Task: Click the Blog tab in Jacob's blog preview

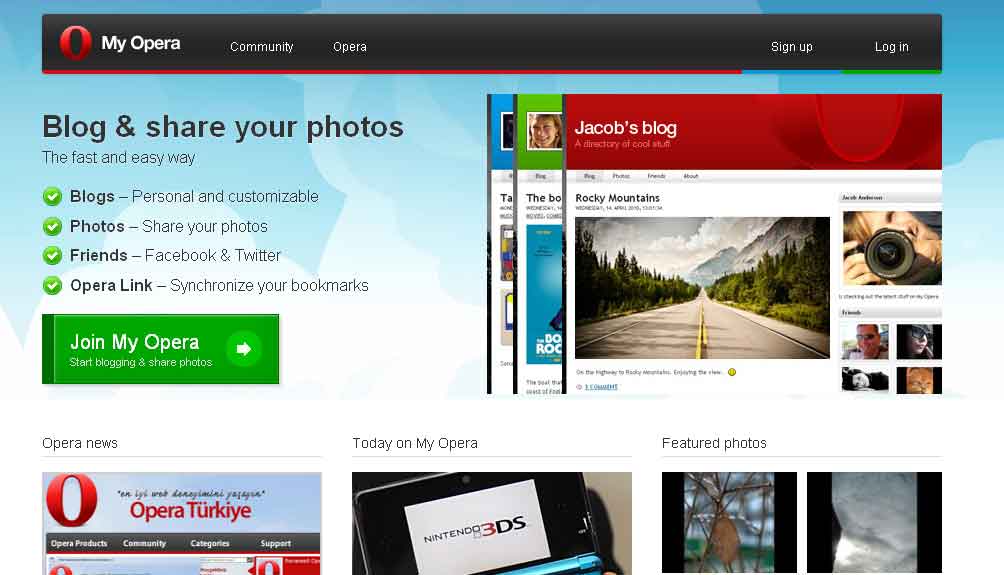Action: tap(589, 176)
